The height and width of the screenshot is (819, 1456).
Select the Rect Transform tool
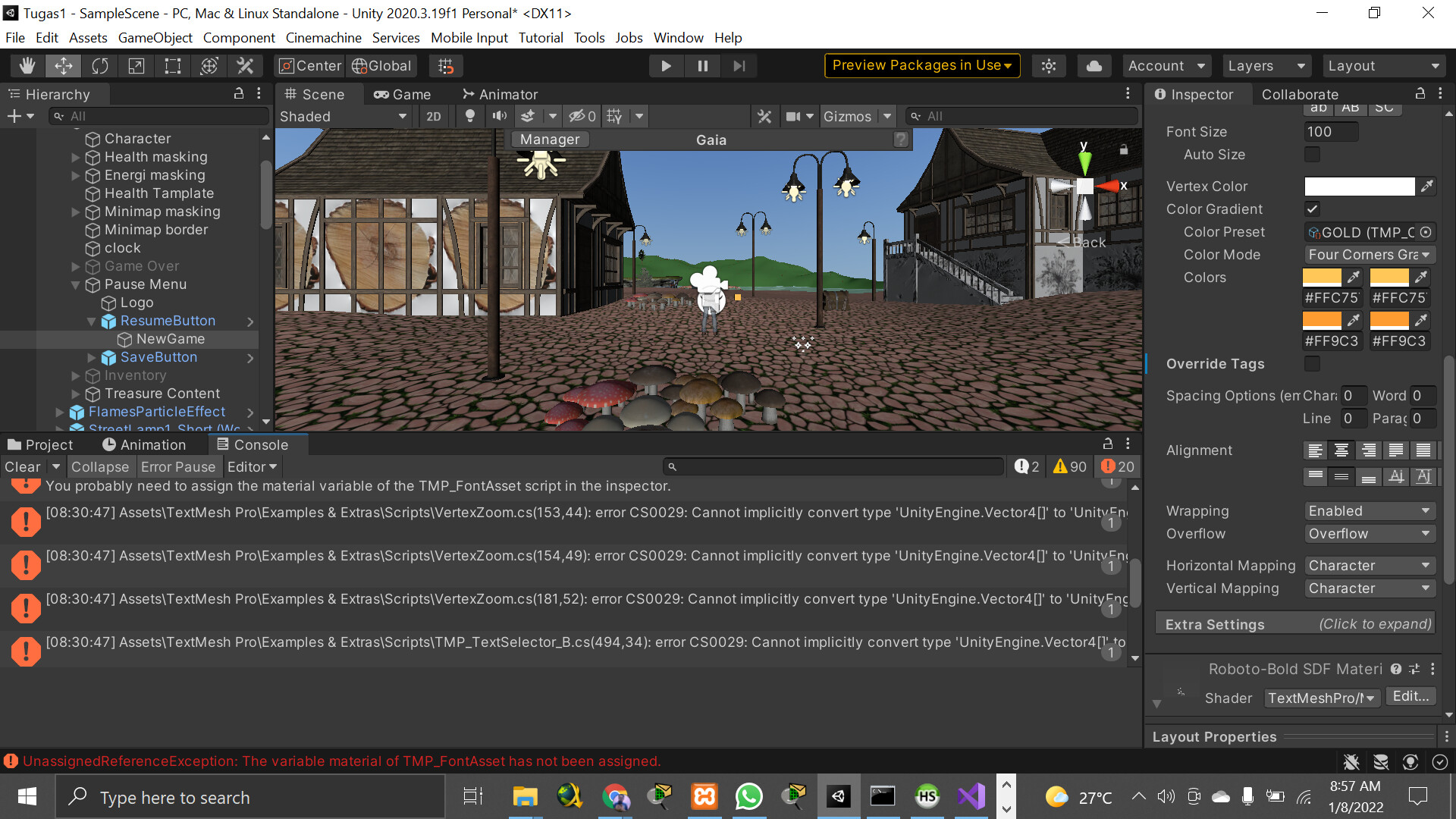click(x=172, y=66)
